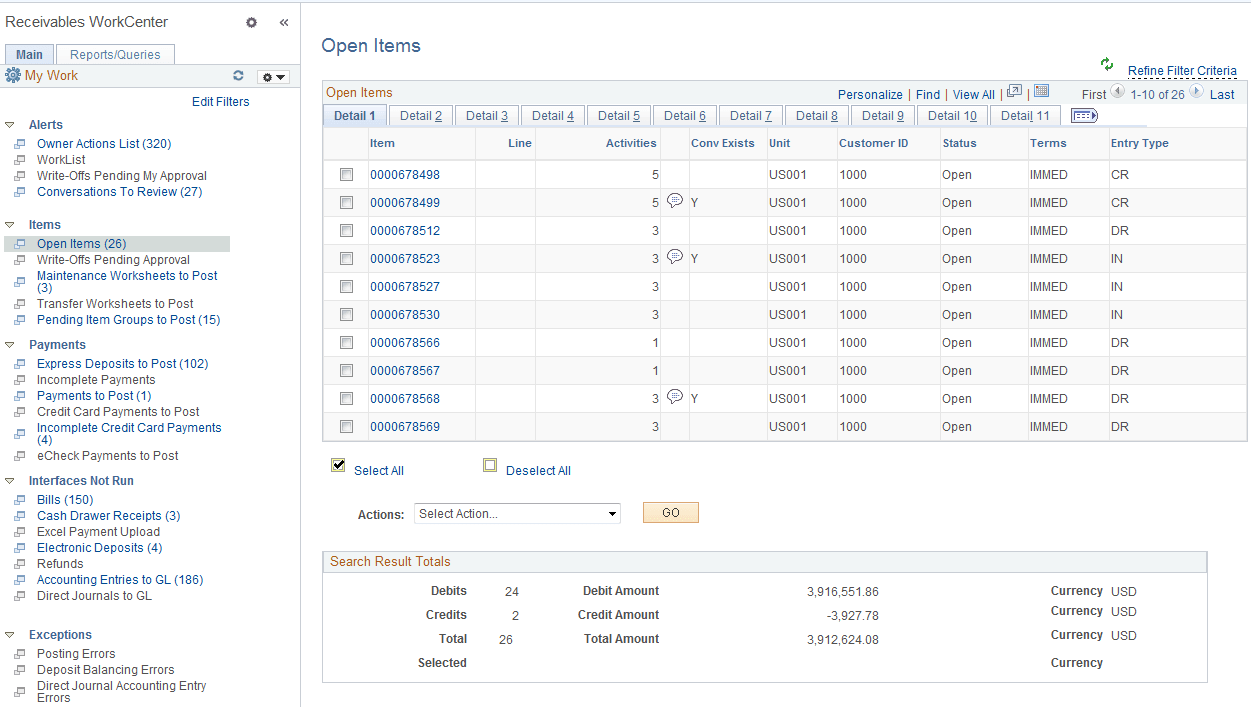The image size is (1251, 707).
Task: Switch to the Reports/Queries tab
Action: coord(115,54)
